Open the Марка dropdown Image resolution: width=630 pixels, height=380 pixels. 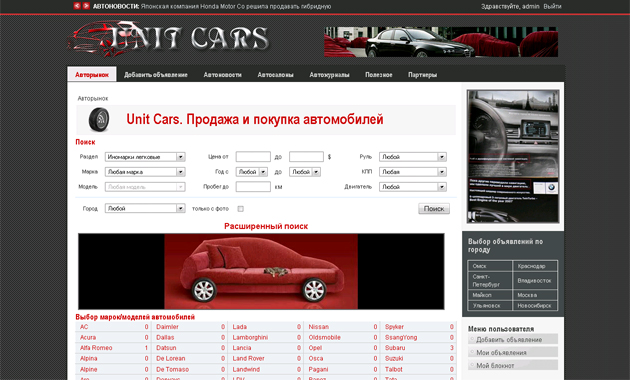(145, 172)
